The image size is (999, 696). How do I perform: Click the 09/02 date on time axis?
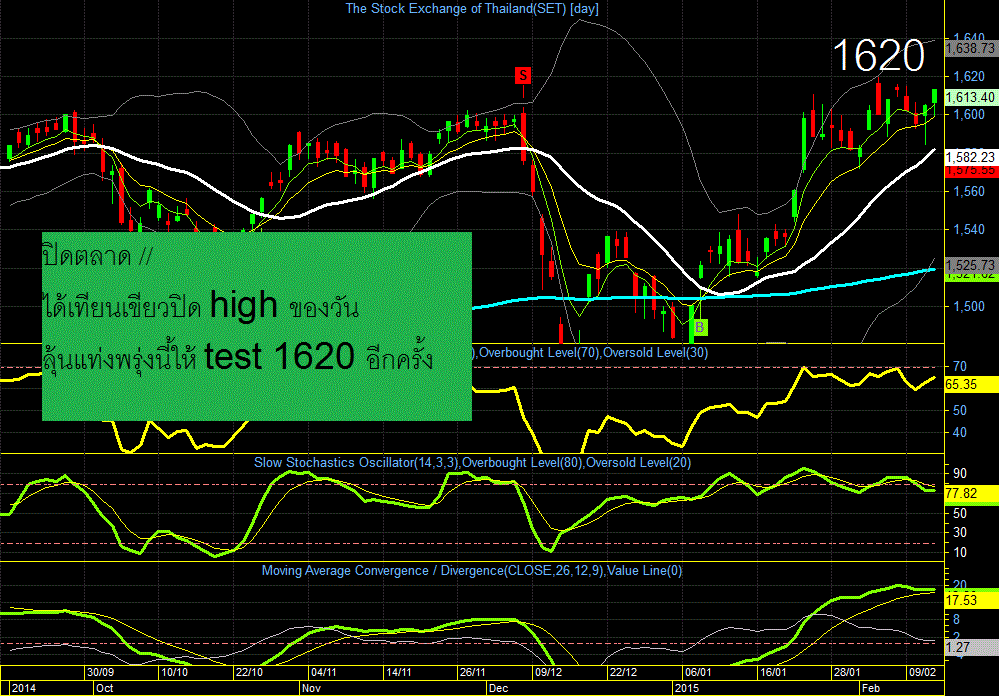click(923, 672)
